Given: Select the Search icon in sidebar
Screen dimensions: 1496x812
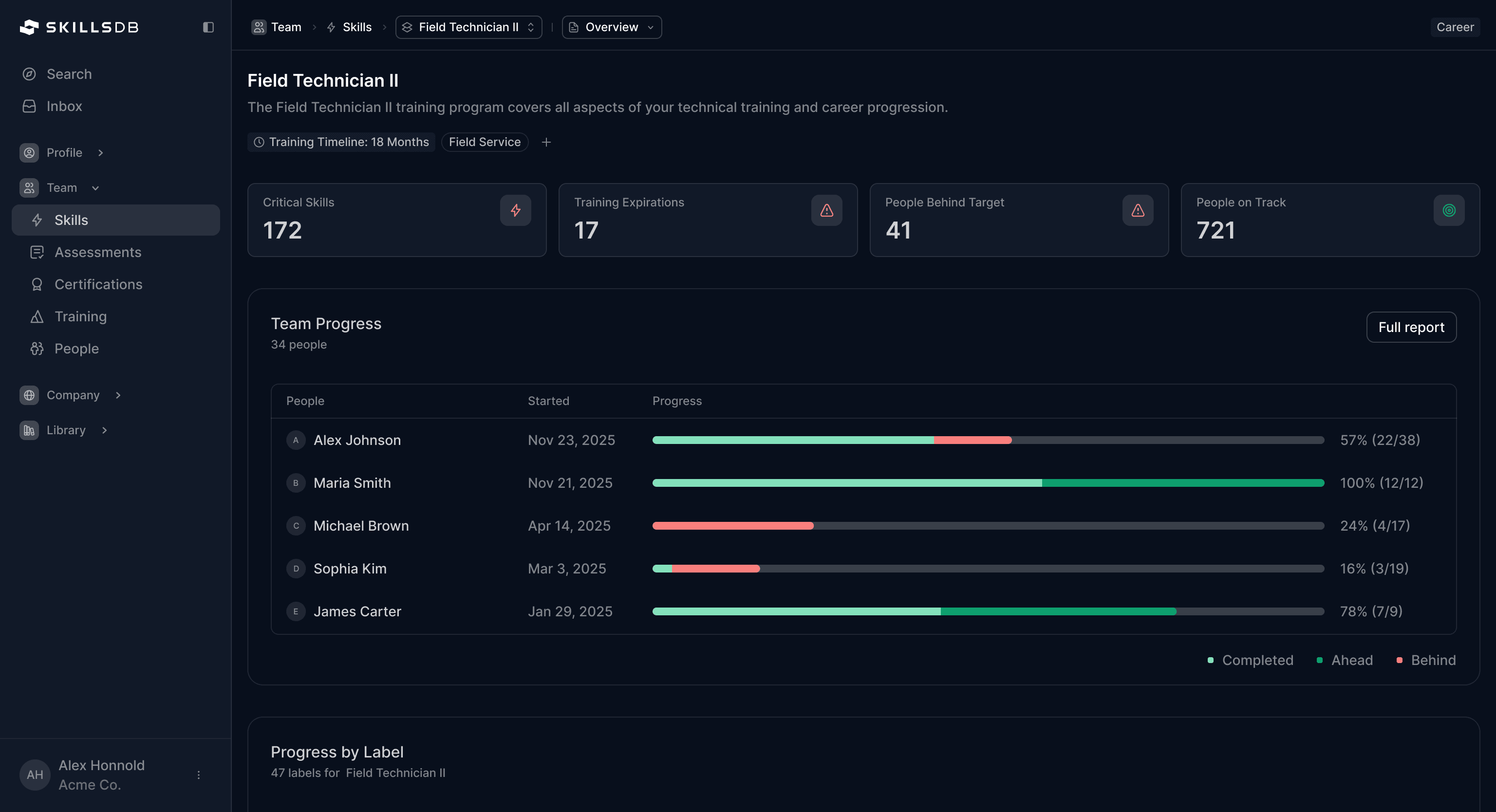Looking at the screenshot, I should [30, 74].
